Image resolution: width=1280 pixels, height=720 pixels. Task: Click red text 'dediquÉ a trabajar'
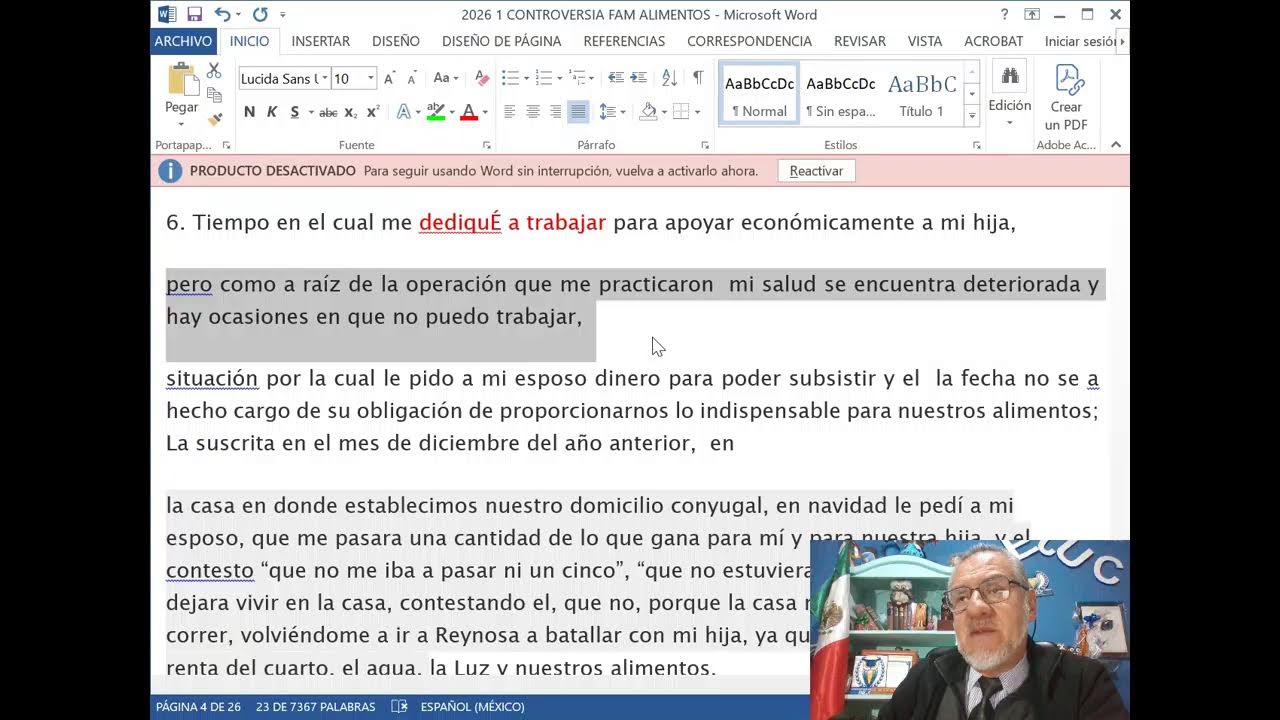pos(512,223)
